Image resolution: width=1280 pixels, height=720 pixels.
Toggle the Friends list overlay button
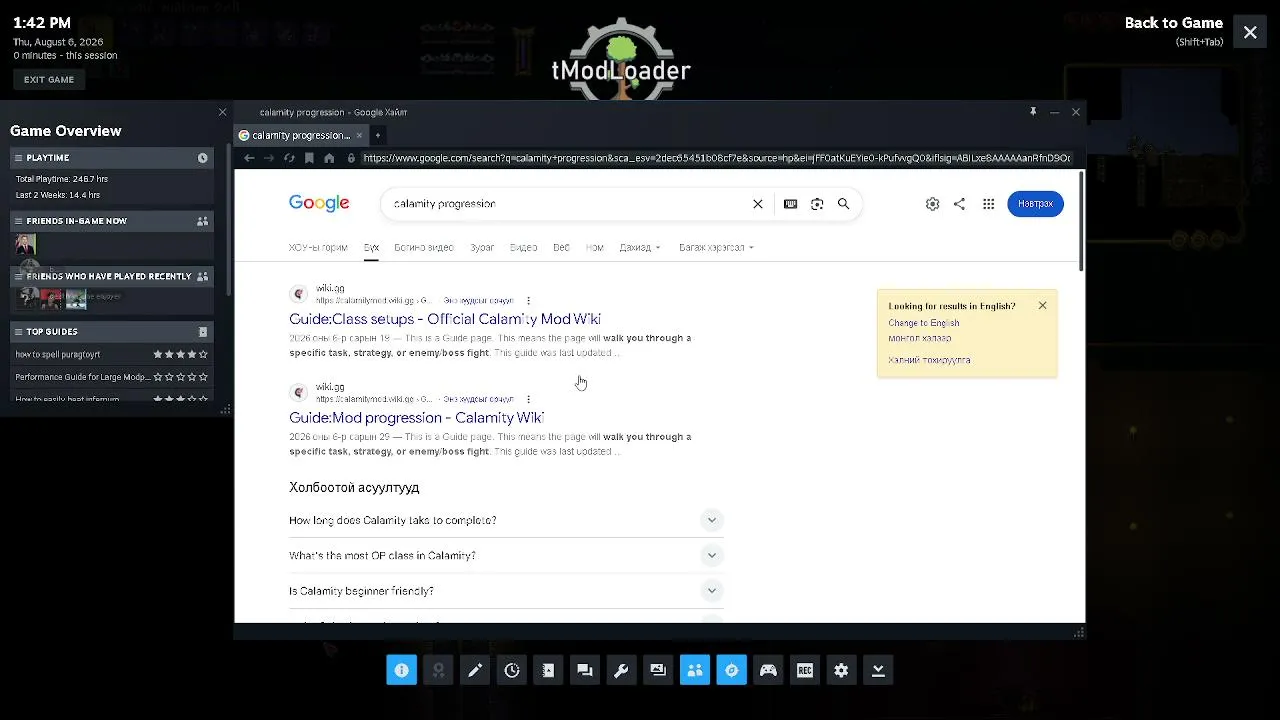point(695,670)
